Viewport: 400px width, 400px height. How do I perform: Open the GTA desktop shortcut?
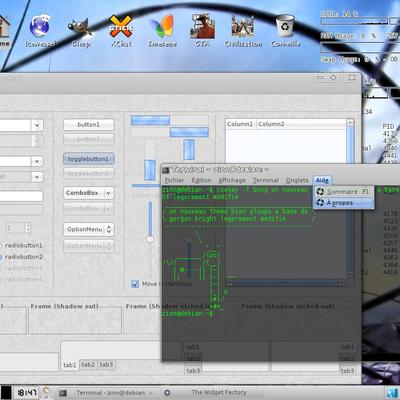(x=202, y=31)
